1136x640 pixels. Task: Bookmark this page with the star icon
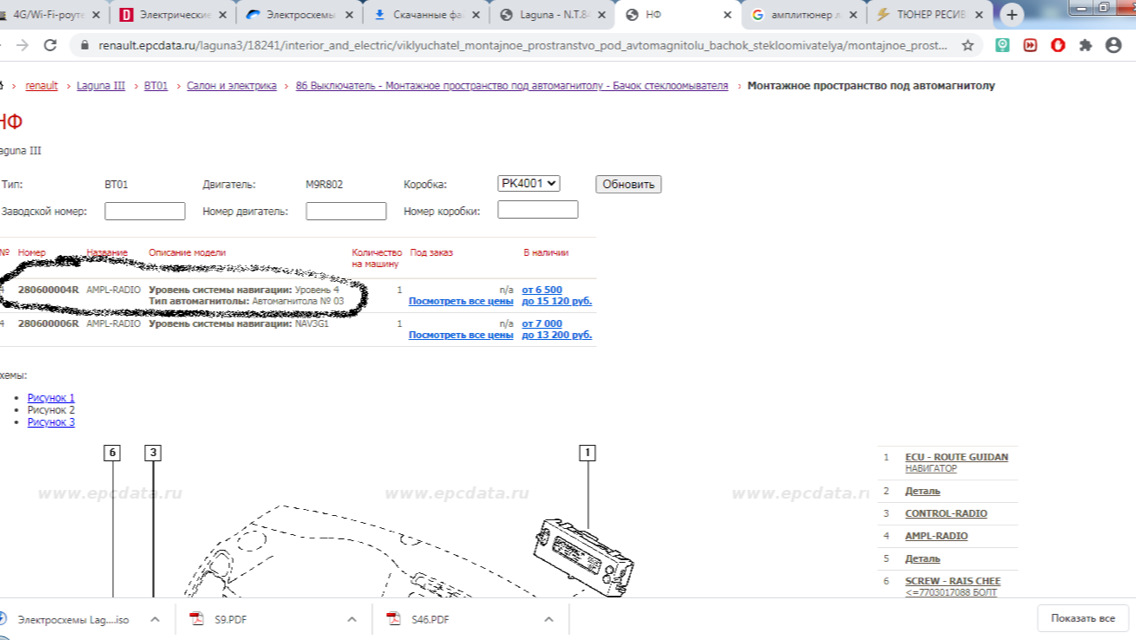click(x=967, y=45)
